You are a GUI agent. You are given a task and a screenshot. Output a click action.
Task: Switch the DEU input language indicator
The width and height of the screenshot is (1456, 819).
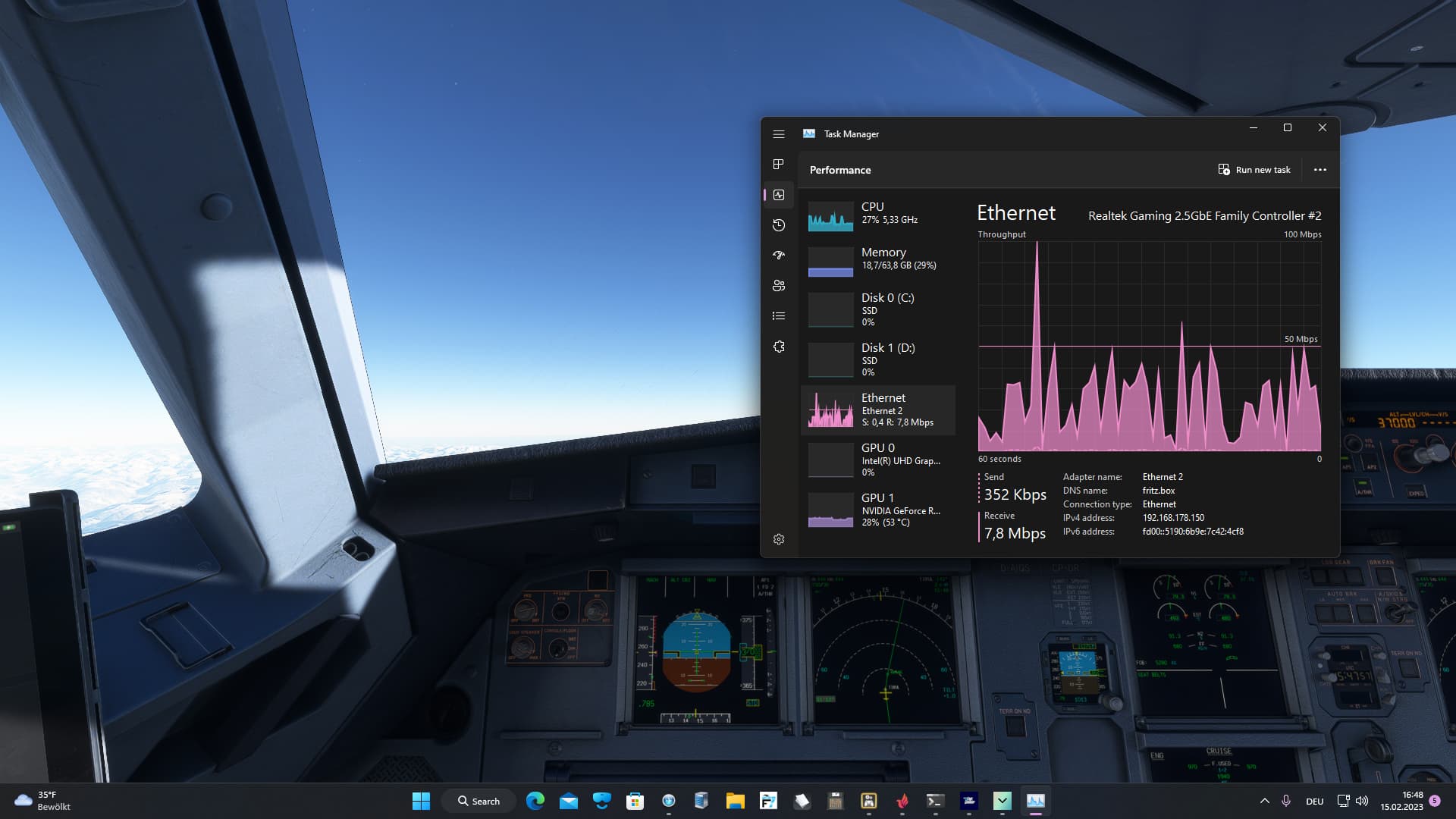[x=1314, y=802]
